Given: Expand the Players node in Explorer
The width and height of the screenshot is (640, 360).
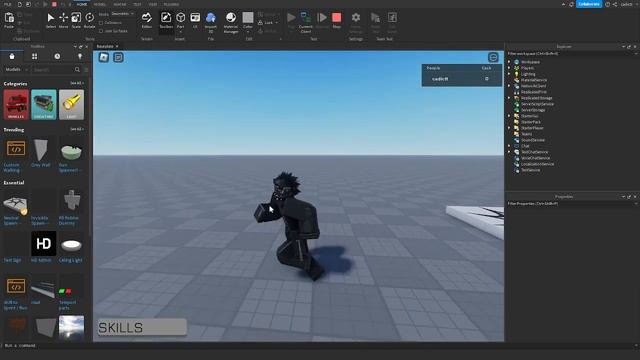Looking at the screenshot, I should point(509,68).
